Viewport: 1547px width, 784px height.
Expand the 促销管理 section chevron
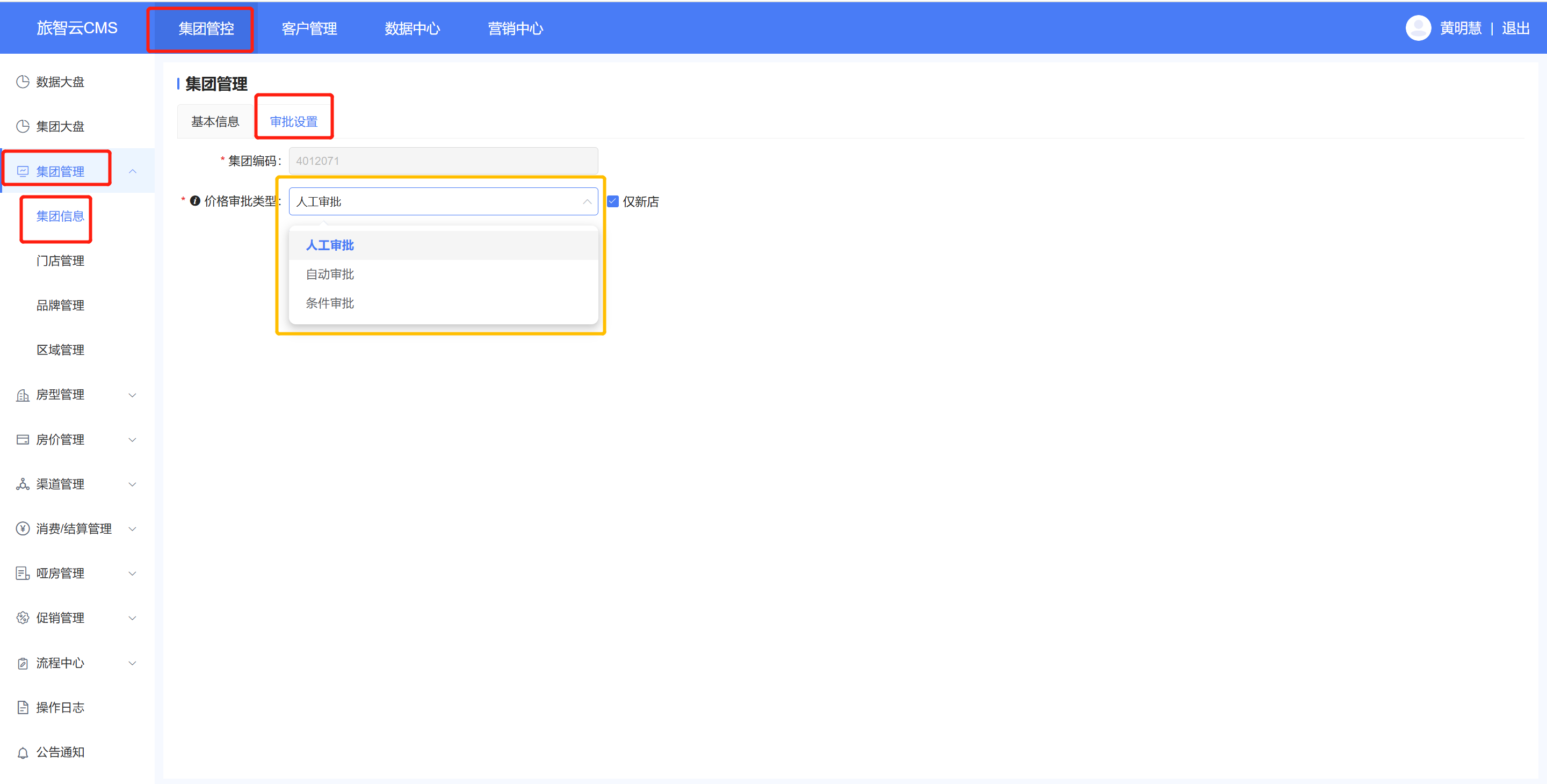133,618
